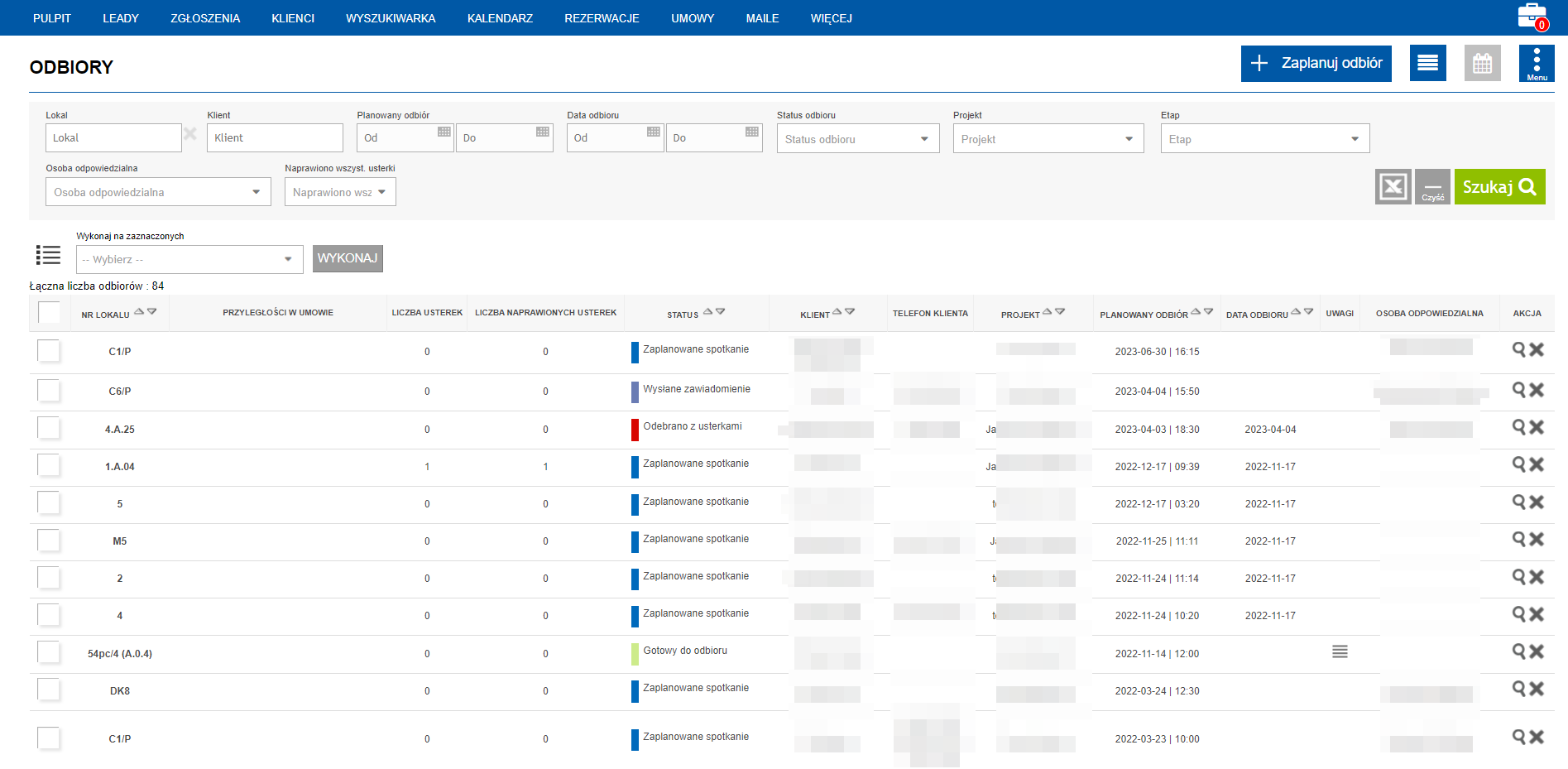View details of 4.A.25 row
The width and height of the screenshot is (1568, 769).
[1519, 427]
